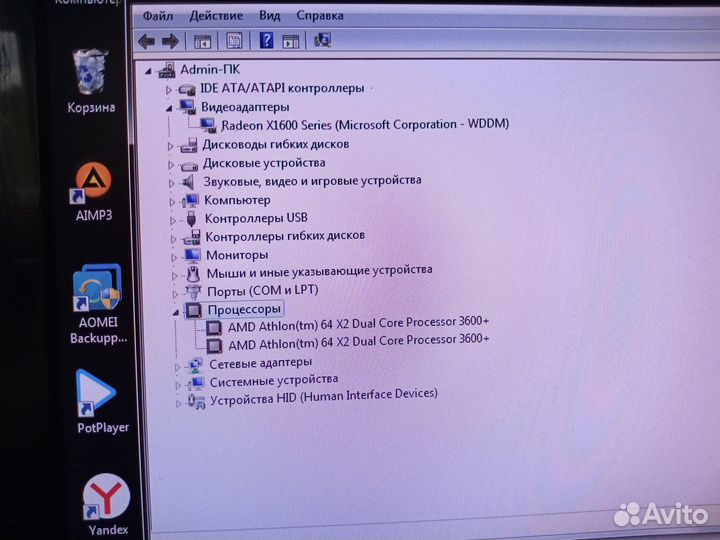Select the first AMD Athlon 64 X2 processor entry
720x540 pixels.
[x=358, y=325]
